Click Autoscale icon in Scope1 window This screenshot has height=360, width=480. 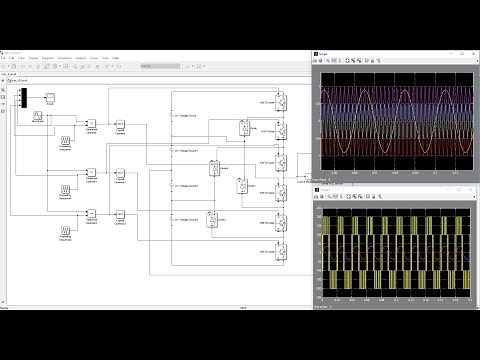tap(349, 197)
